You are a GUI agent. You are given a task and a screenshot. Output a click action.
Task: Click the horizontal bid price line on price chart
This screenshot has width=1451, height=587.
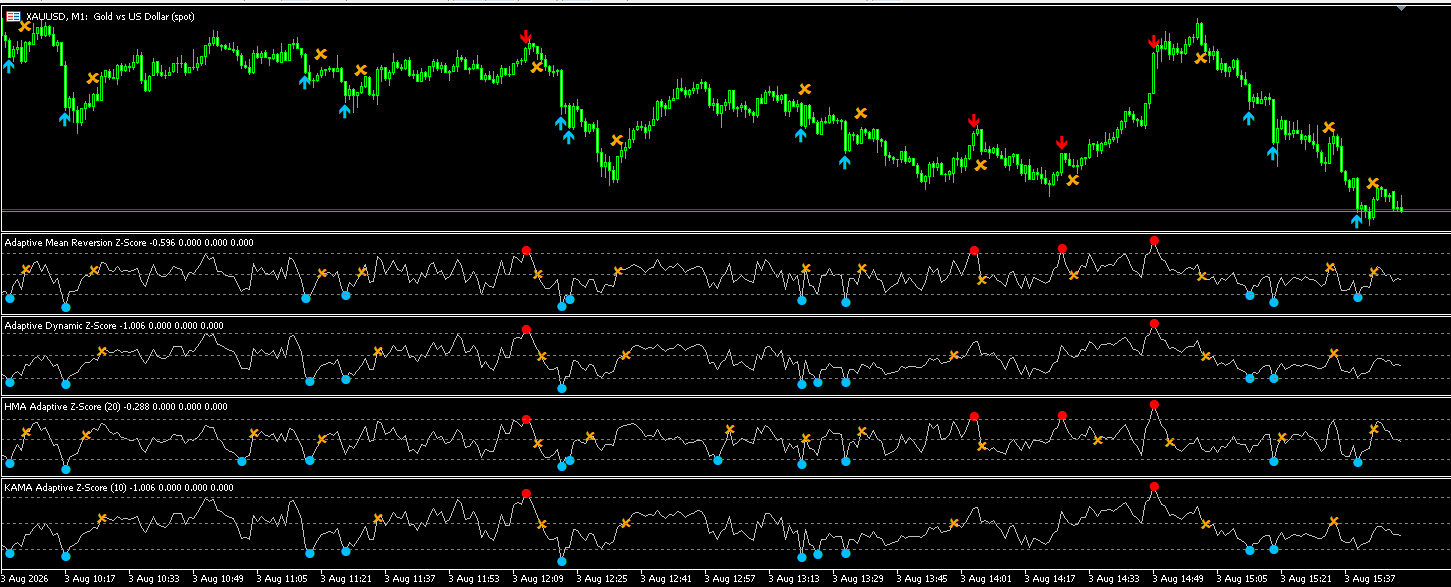click(x=725, y=210)
